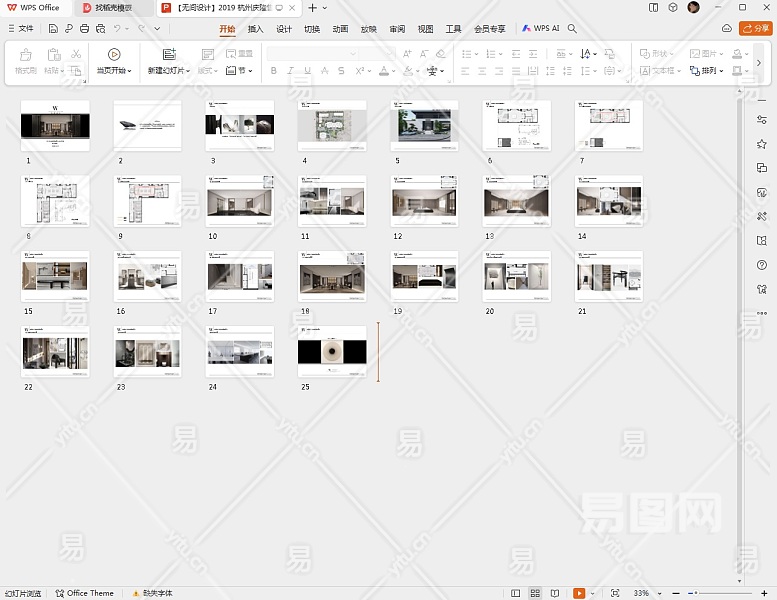
Task: Switch to normal view icon in status bar
Action: [516, 593]
